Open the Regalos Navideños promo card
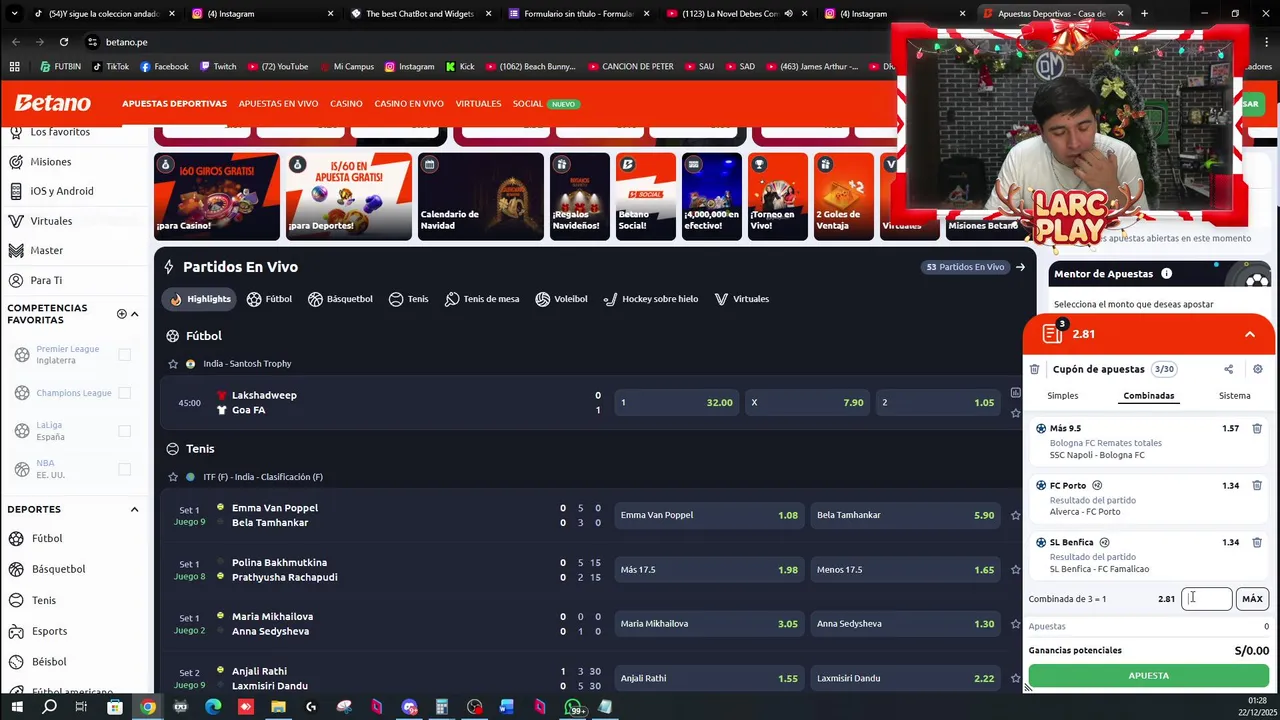 point(579,196)
